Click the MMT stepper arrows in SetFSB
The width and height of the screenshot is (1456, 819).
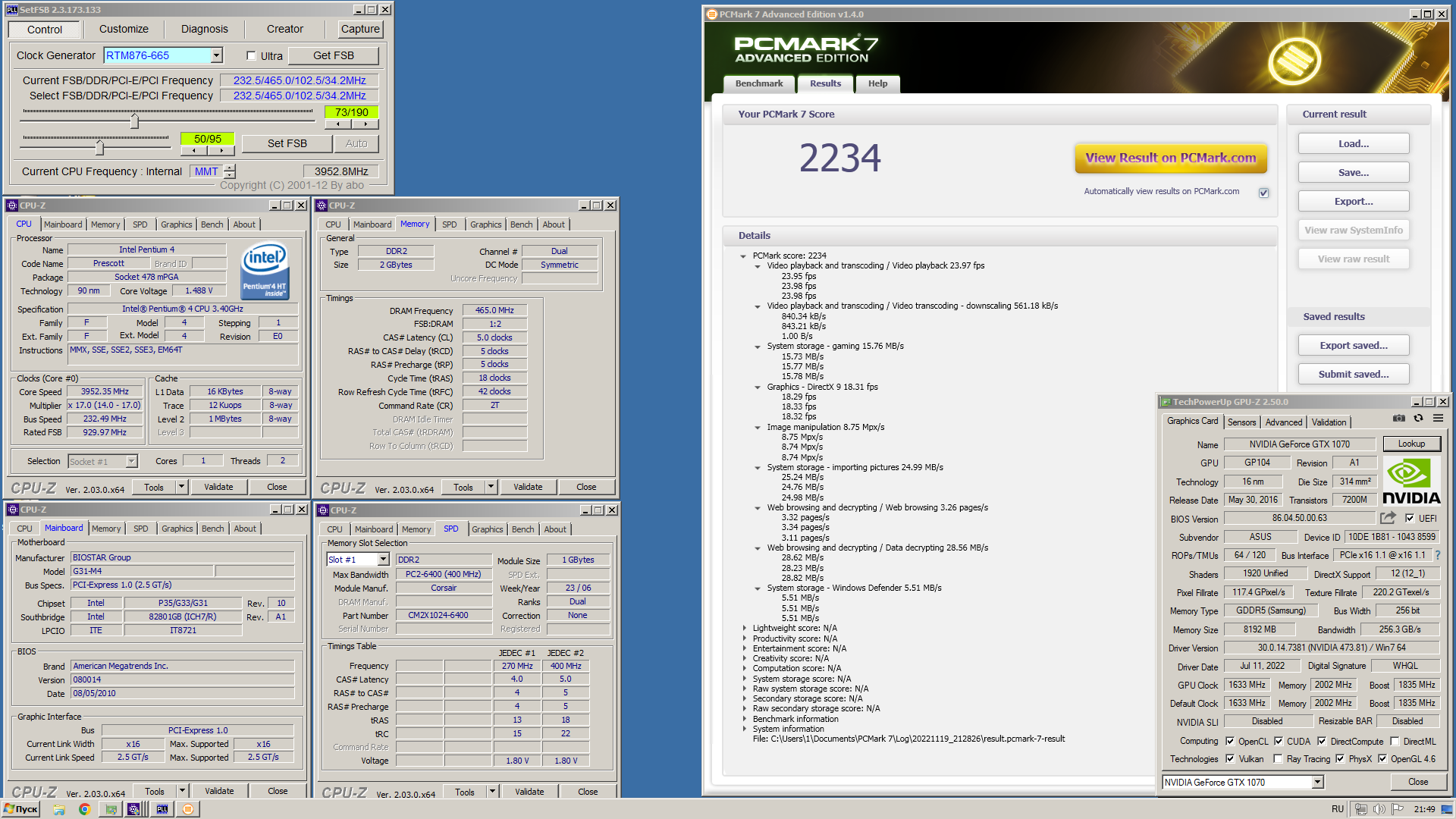[x=230, y=171]
